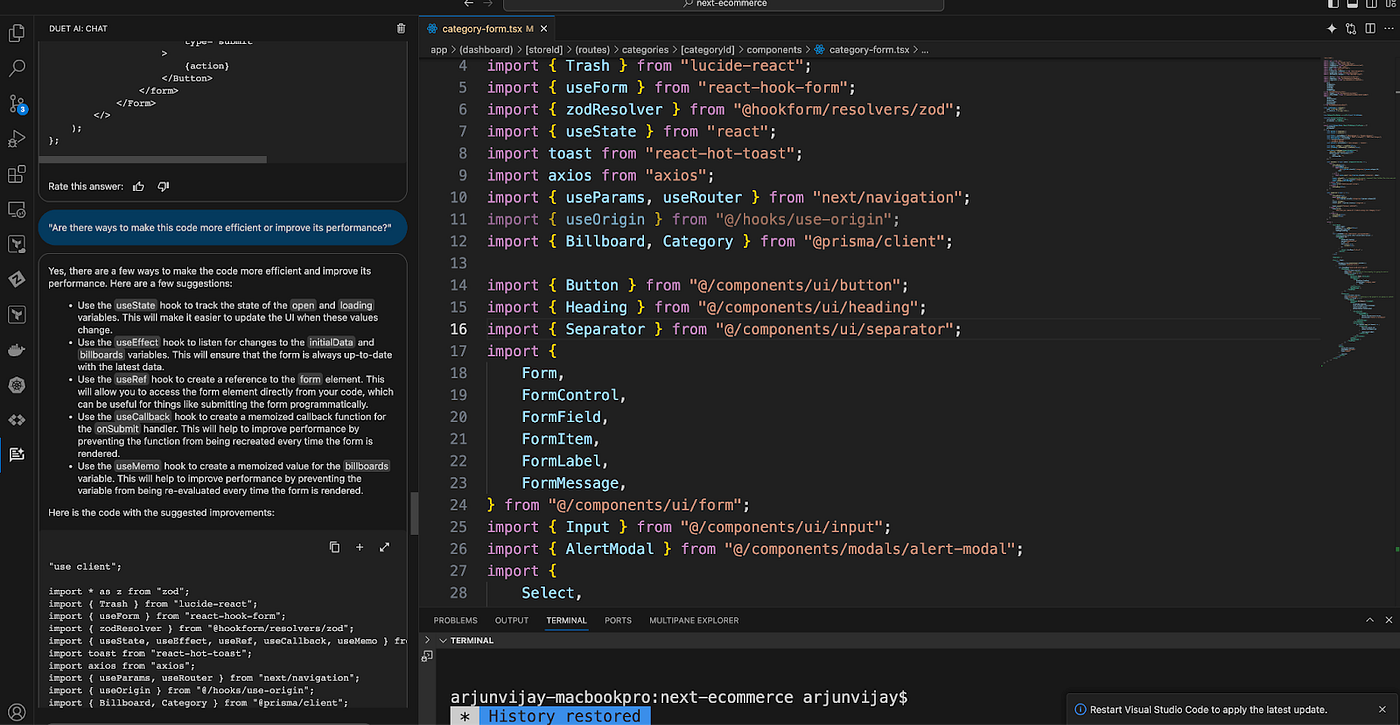Click the 'DUET AI: CHAT' panel title
Image resolution: width=1400 pixels, height=725 pixels.
78,29
